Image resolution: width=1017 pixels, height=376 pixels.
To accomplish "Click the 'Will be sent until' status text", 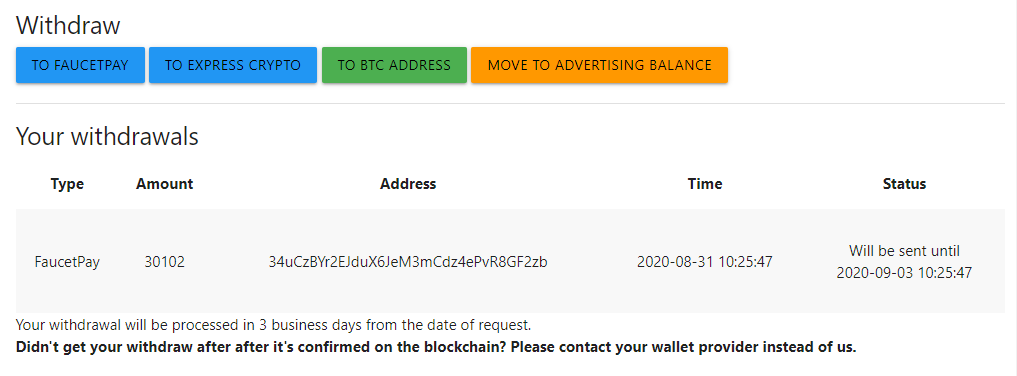I will point(904,251).
